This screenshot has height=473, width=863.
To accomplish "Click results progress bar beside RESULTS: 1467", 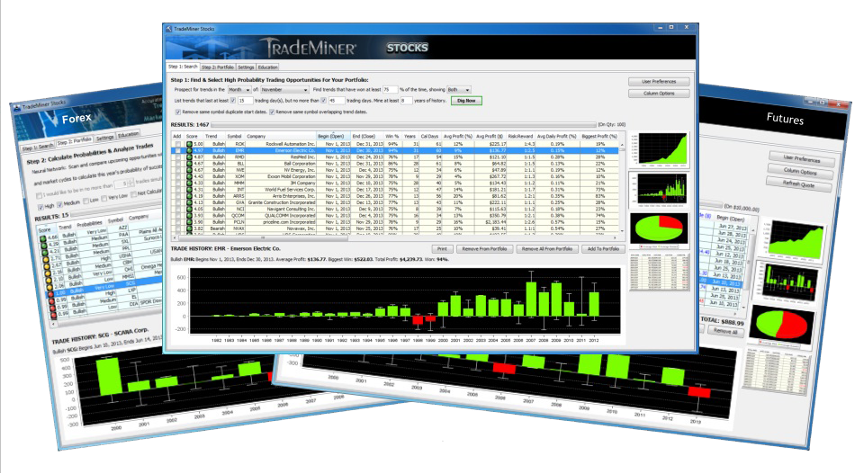I will [403, 125].
